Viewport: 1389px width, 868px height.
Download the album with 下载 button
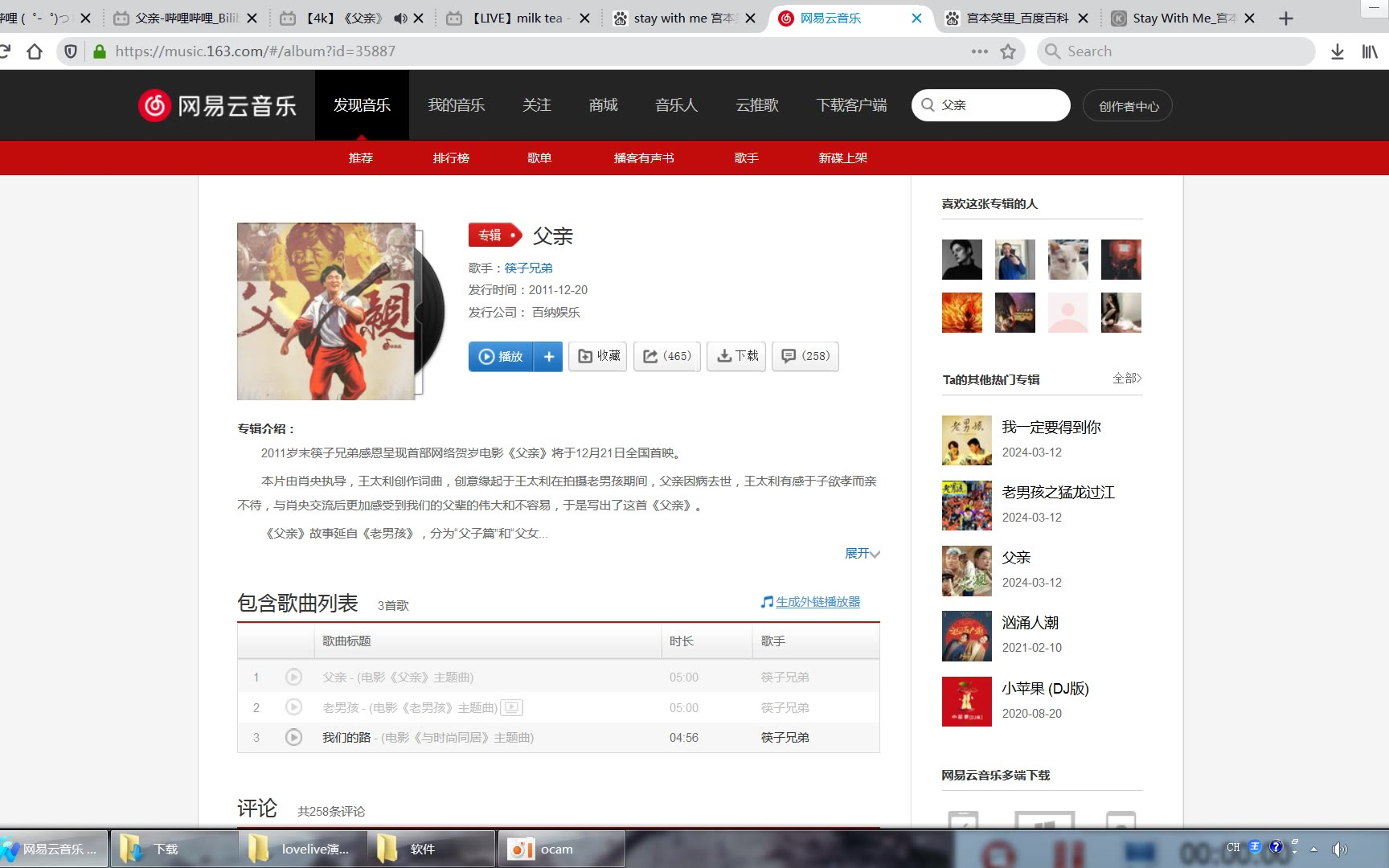[736, 356]
